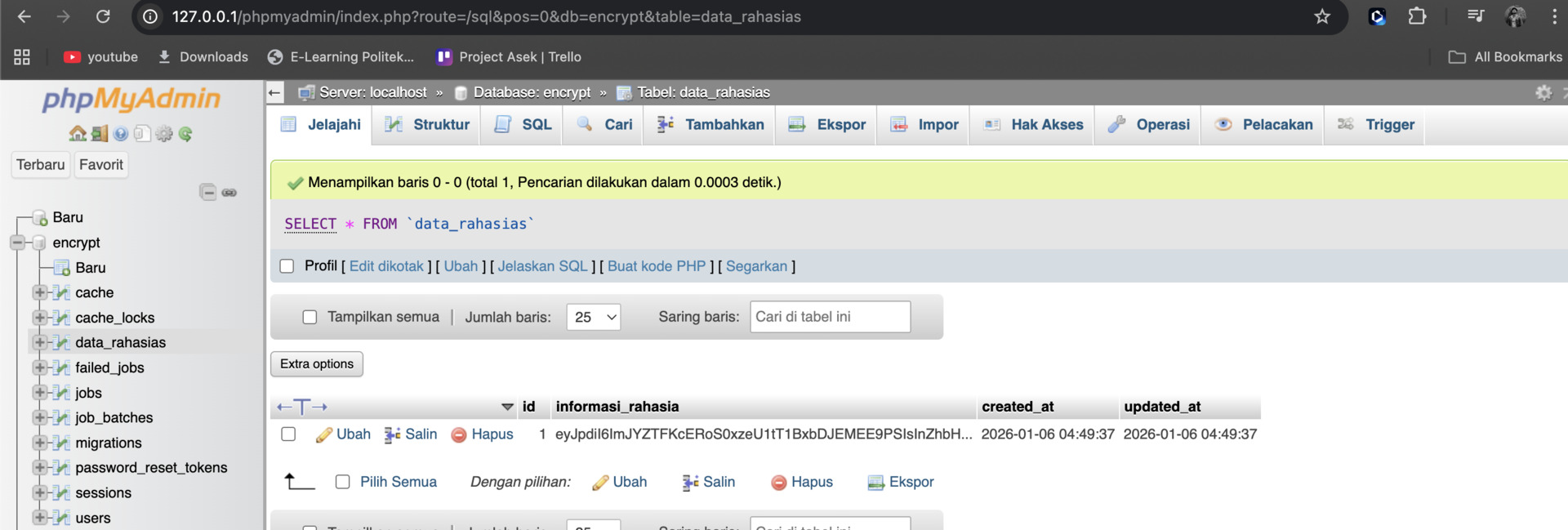The width and height of the screenshot is (1568, 530).
Task: Tick the Pilih Semua checkbox
Action: point(343,482)
